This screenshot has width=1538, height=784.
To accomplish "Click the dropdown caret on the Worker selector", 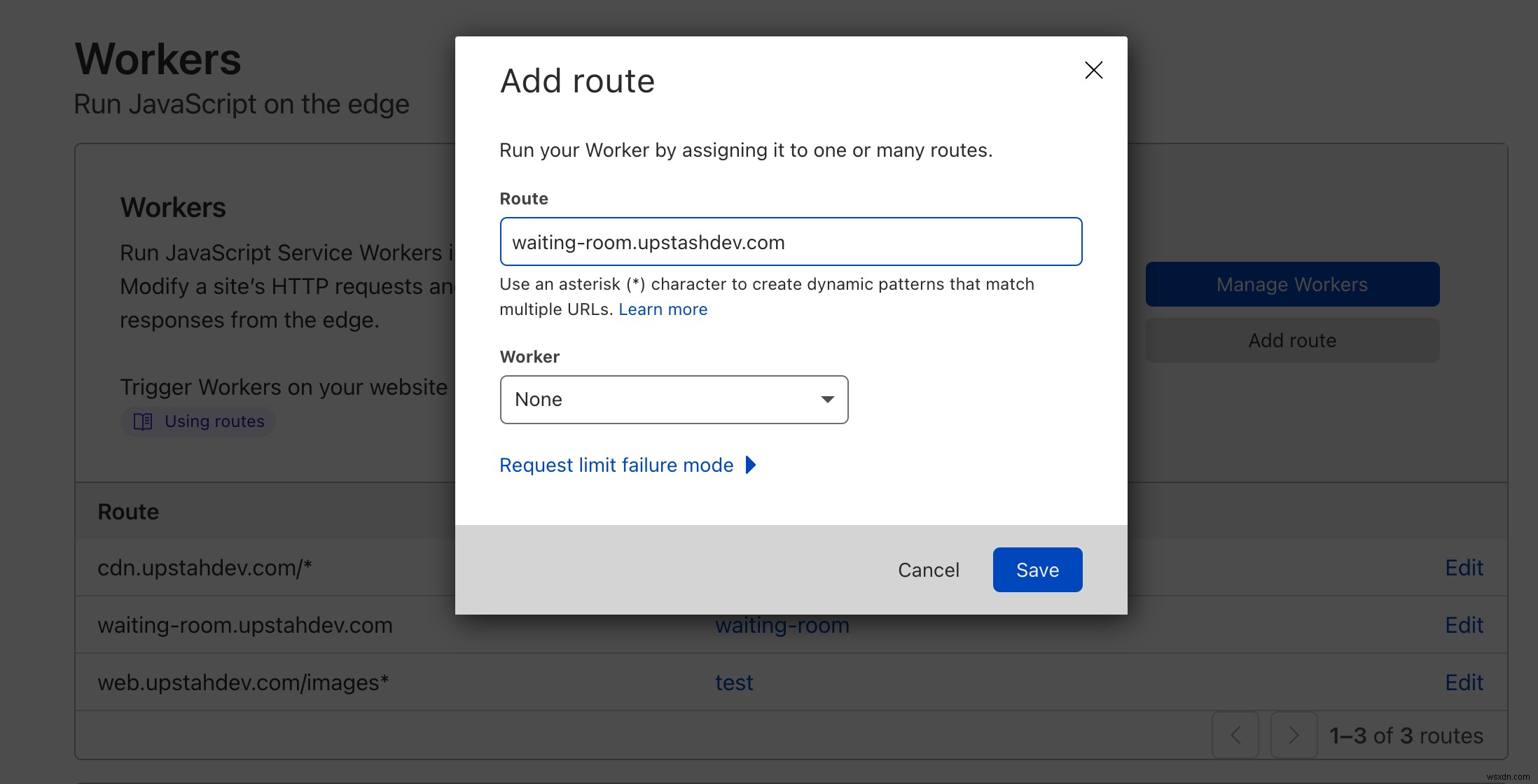I will [x=829, y=399].
